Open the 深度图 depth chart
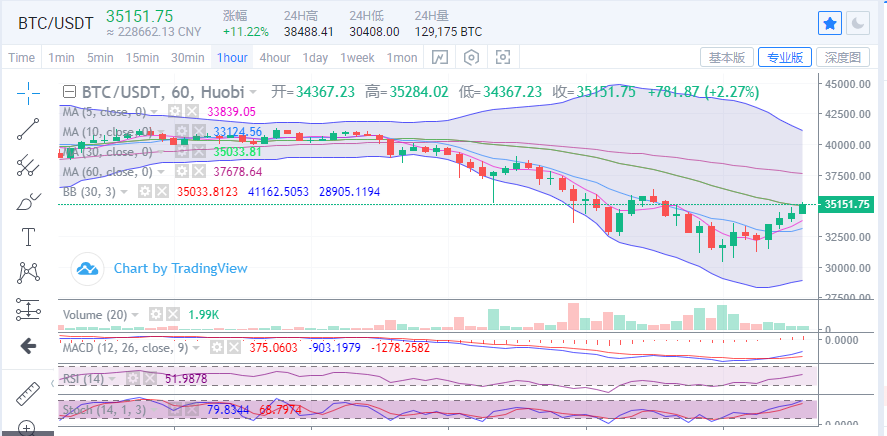Screen dimensions: 887x436 tap(843, 57)
